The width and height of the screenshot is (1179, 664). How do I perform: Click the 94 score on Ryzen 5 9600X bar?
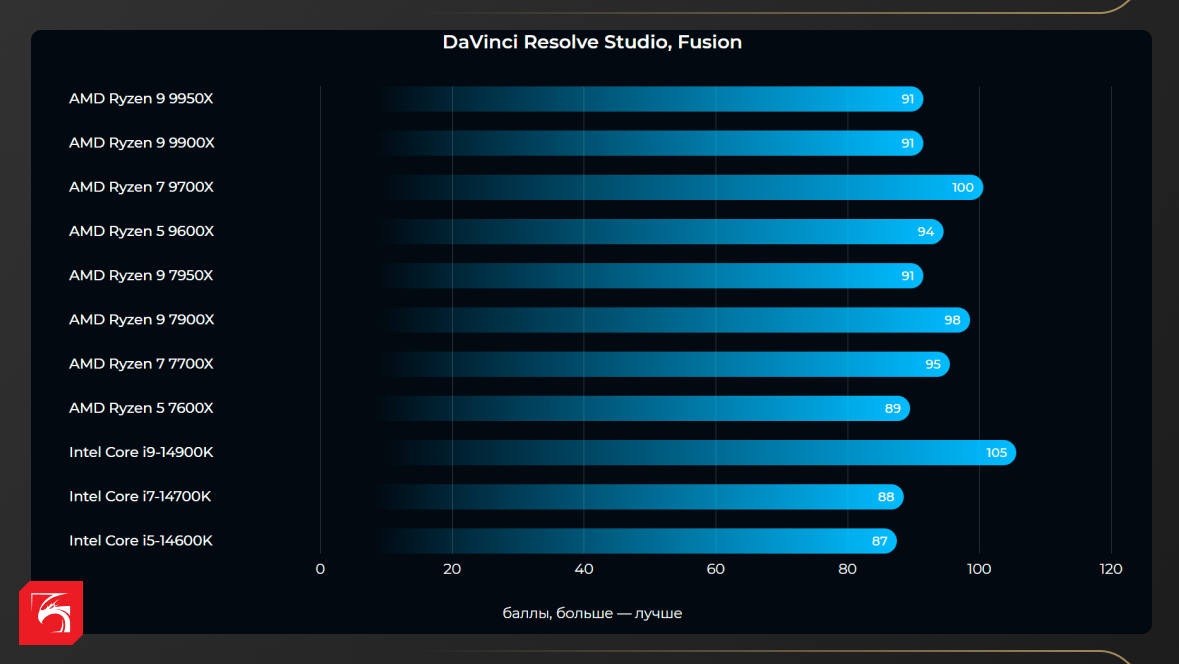pyautogui.click(x=926, y=232)
